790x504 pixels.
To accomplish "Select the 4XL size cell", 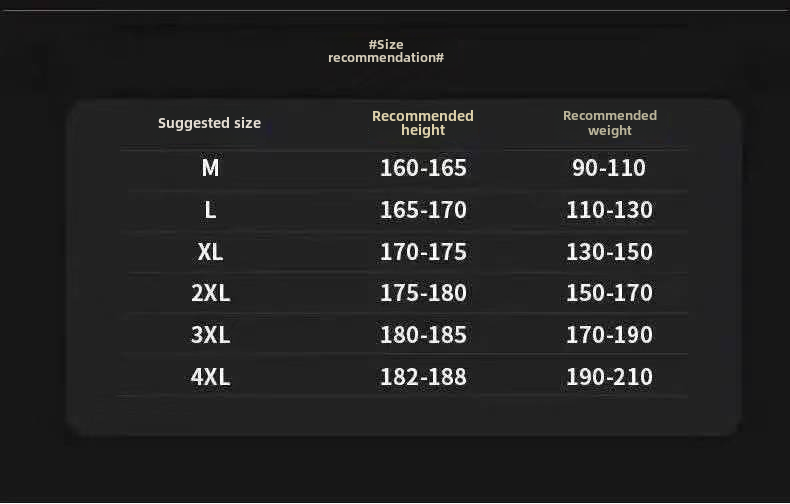I will [210, 377].
